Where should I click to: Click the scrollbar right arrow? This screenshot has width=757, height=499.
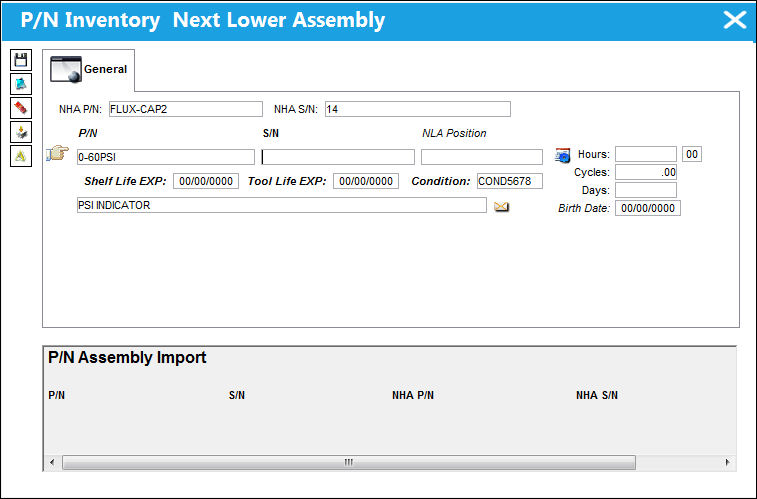coord(728,462)
